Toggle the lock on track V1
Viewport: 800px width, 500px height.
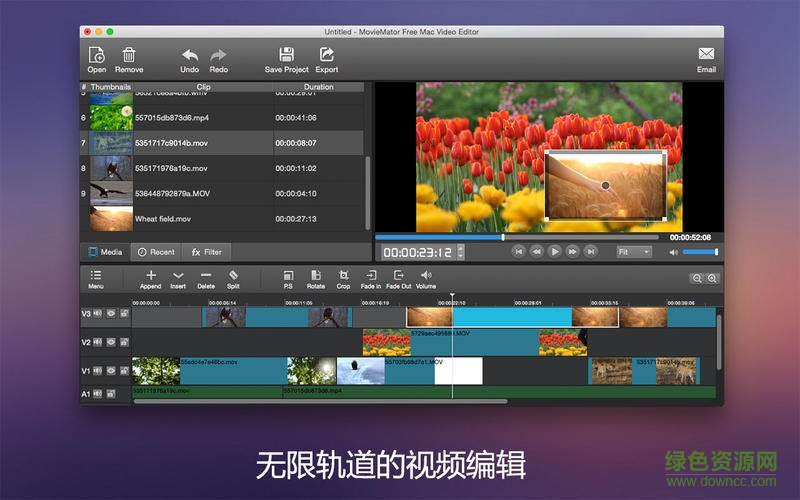124,370
